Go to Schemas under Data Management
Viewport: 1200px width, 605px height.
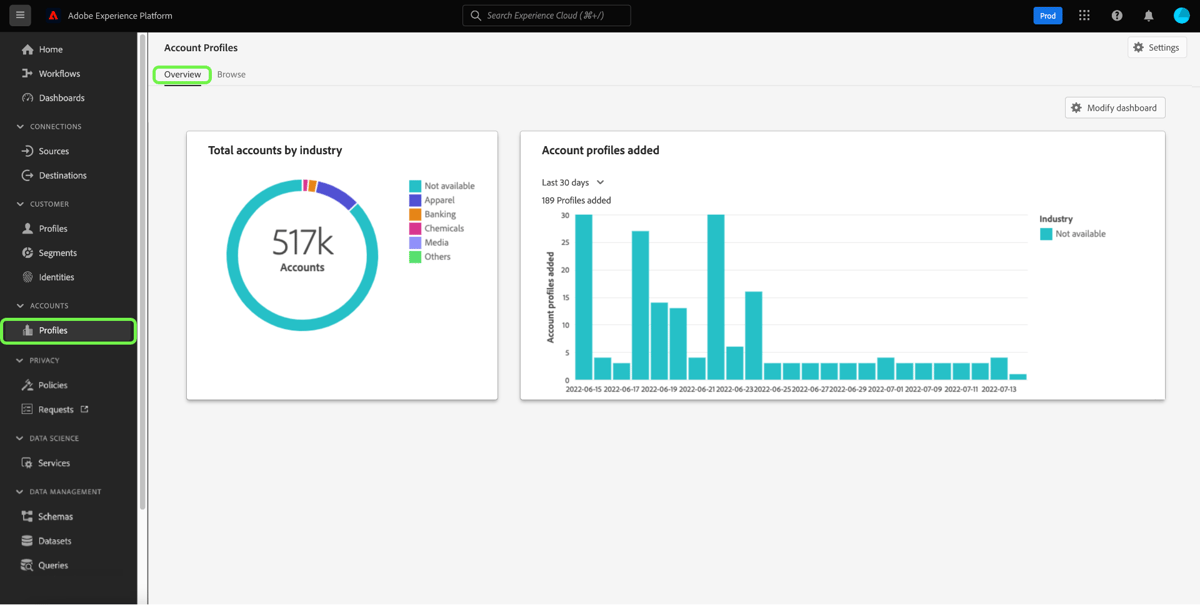pyautogui.click(x=54, y=515)
